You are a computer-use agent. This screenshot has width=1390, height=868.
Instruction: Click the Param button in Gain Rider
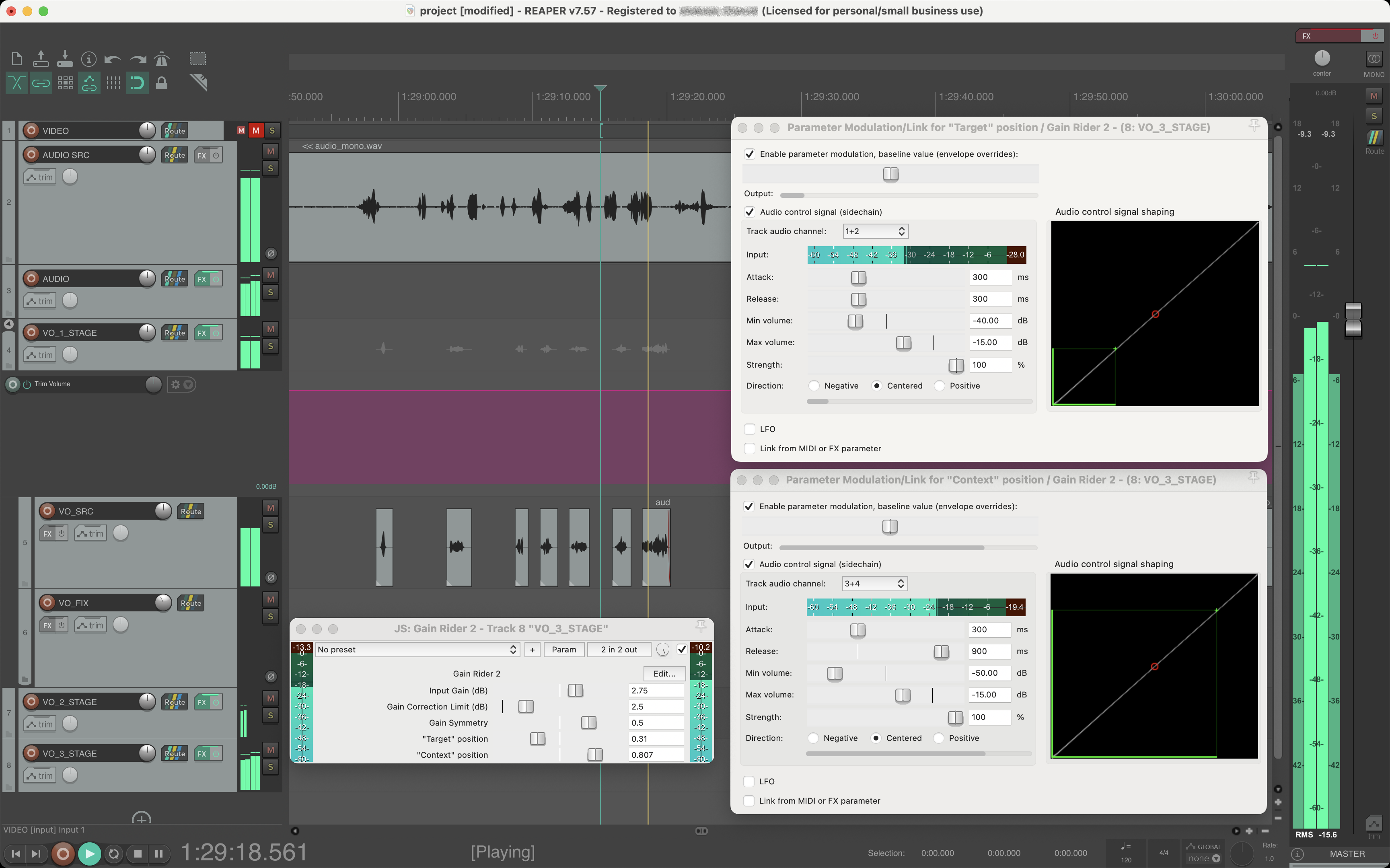tap(563, 649)
